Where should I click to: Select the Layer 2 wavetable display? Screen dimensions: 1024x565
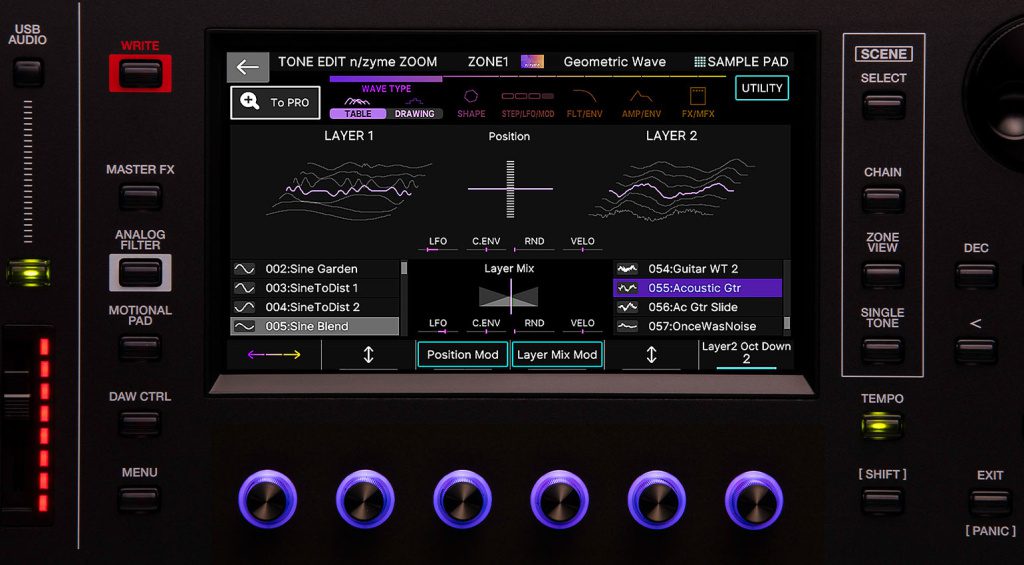(x=671, y=189)
